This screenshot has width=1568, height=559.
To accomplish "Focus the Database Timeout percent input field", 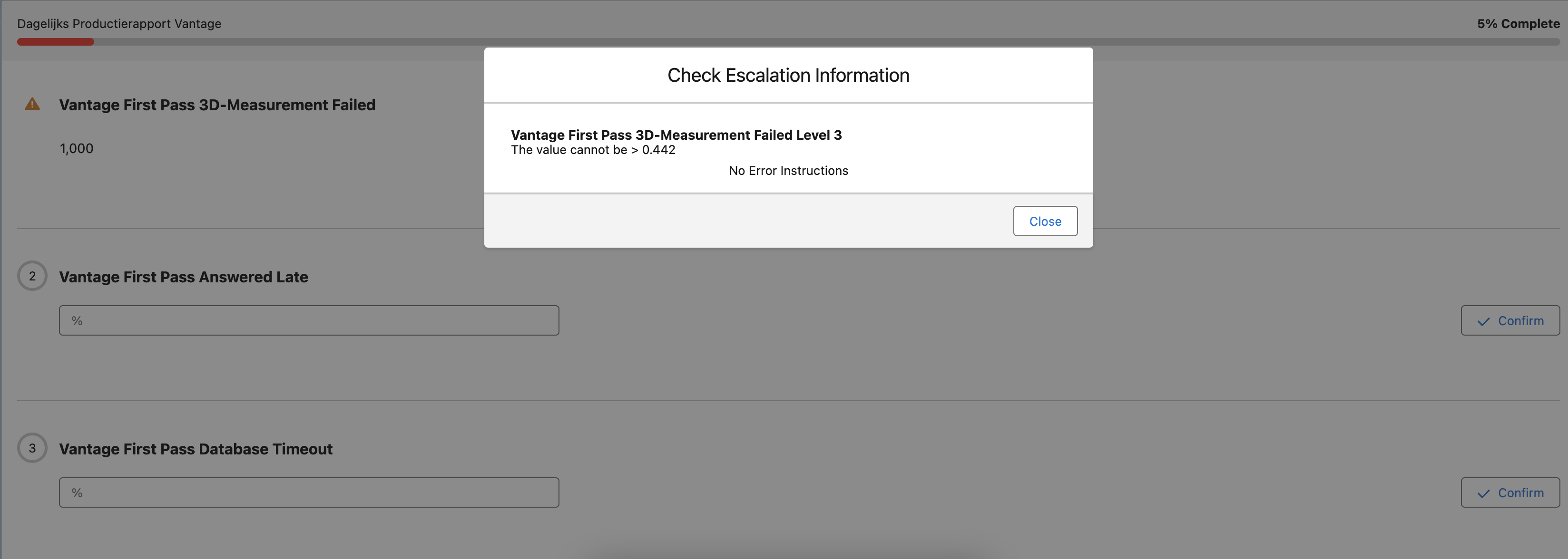I will click(309, 493).
